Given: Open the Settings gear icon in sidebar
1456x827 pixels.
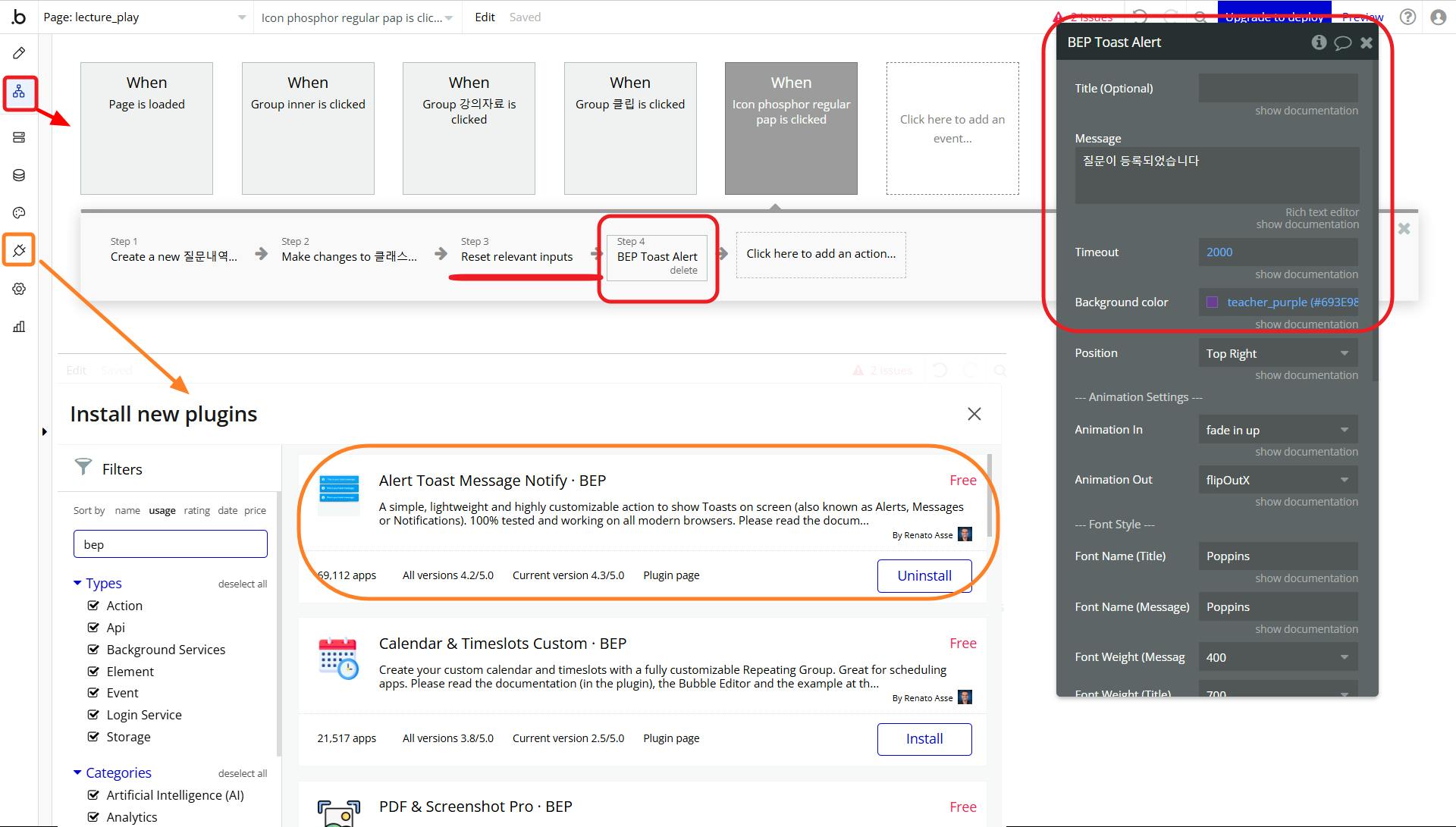Looking at the screenshot, I should 19,289.
